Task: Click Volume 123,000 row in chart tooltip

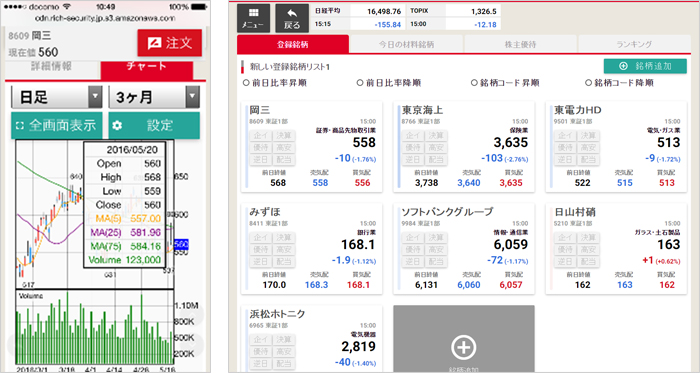Action: [x=125, y=260]
